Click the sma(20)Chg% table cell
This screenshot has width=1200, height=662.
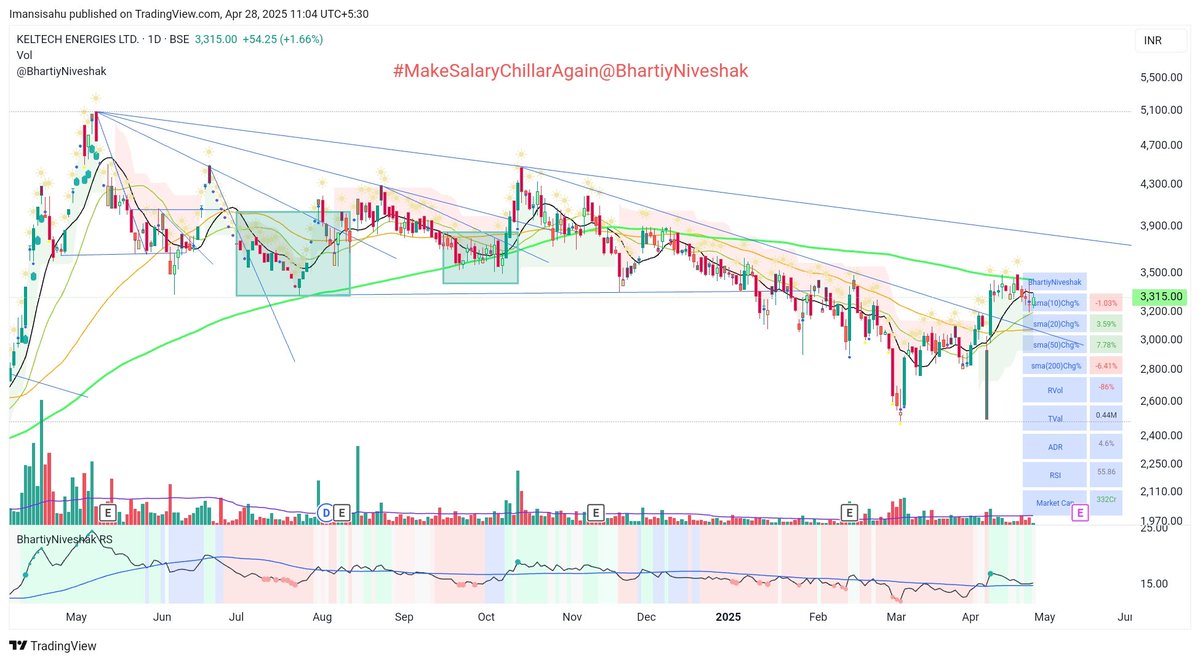(x=1054, y=324)
